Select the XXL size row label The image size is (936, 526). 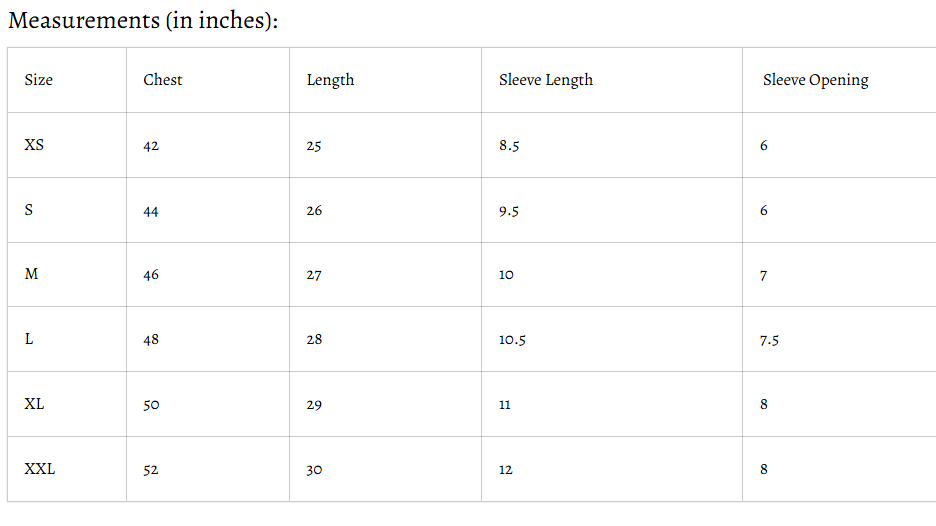(40, 469)
